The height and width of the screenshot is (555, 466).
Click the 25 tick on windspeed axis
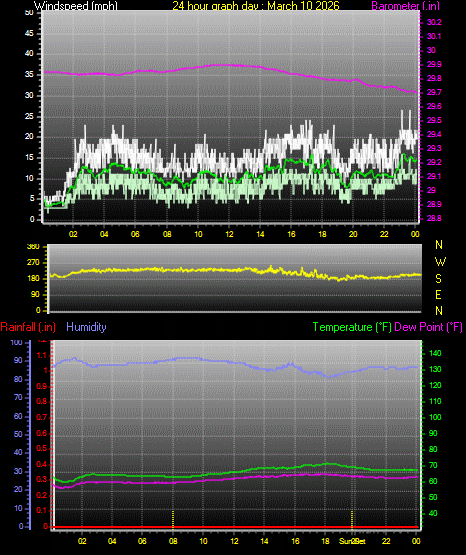click(x=29, y=116)
